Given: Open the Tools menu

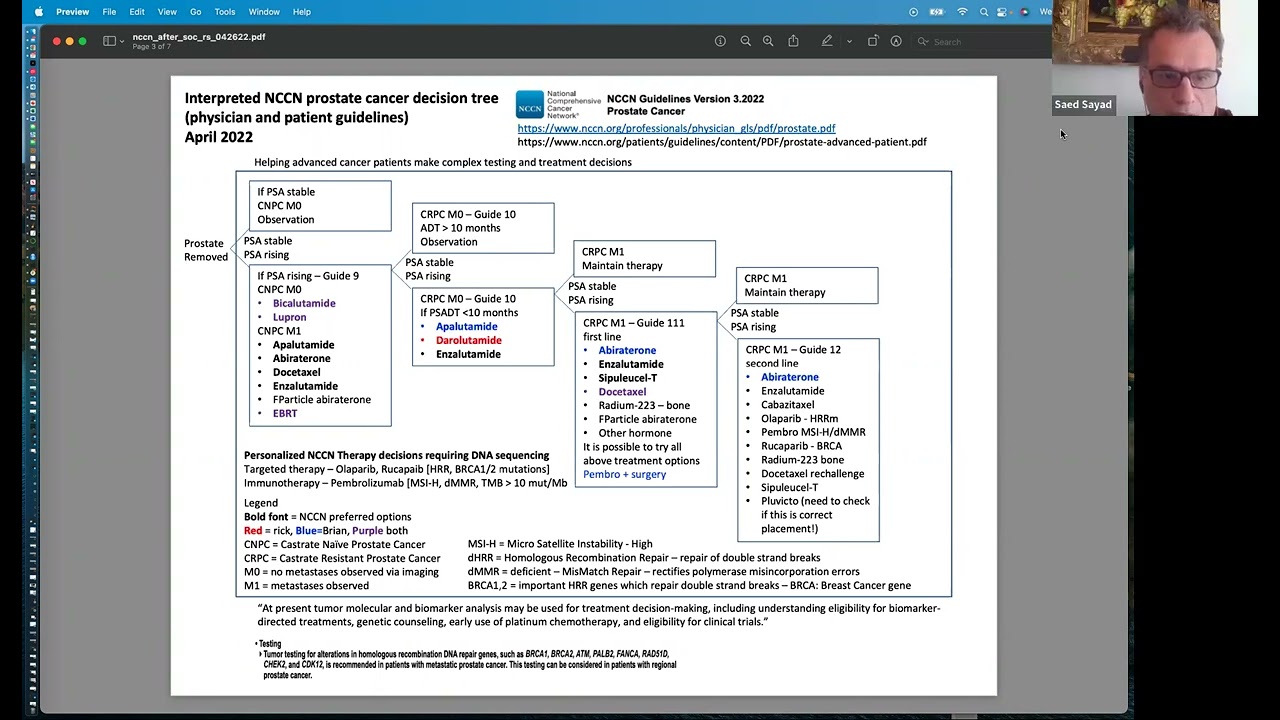Looking at the screenshot, I should click(225, 12).
